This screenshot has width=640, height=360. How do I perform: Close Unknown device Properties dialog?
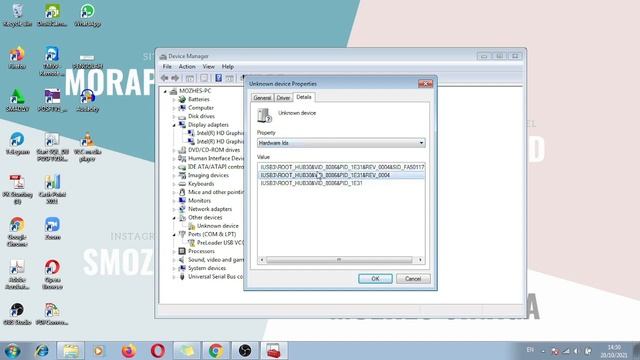425,84
